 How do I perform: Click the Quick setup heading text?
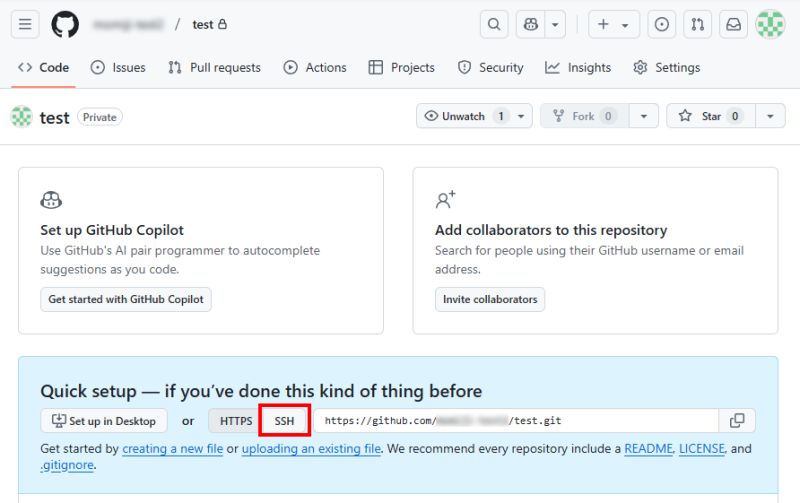pos(261,391)
